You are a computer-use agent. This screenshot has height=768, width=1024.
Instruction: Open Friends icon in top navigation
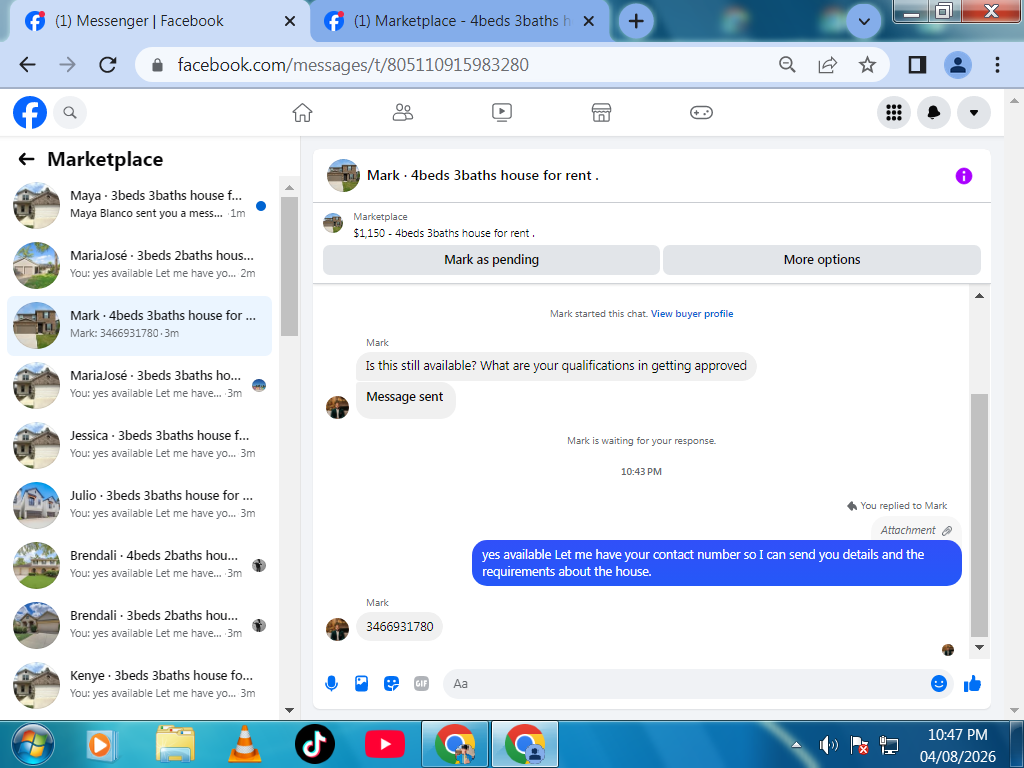[402, 112]
